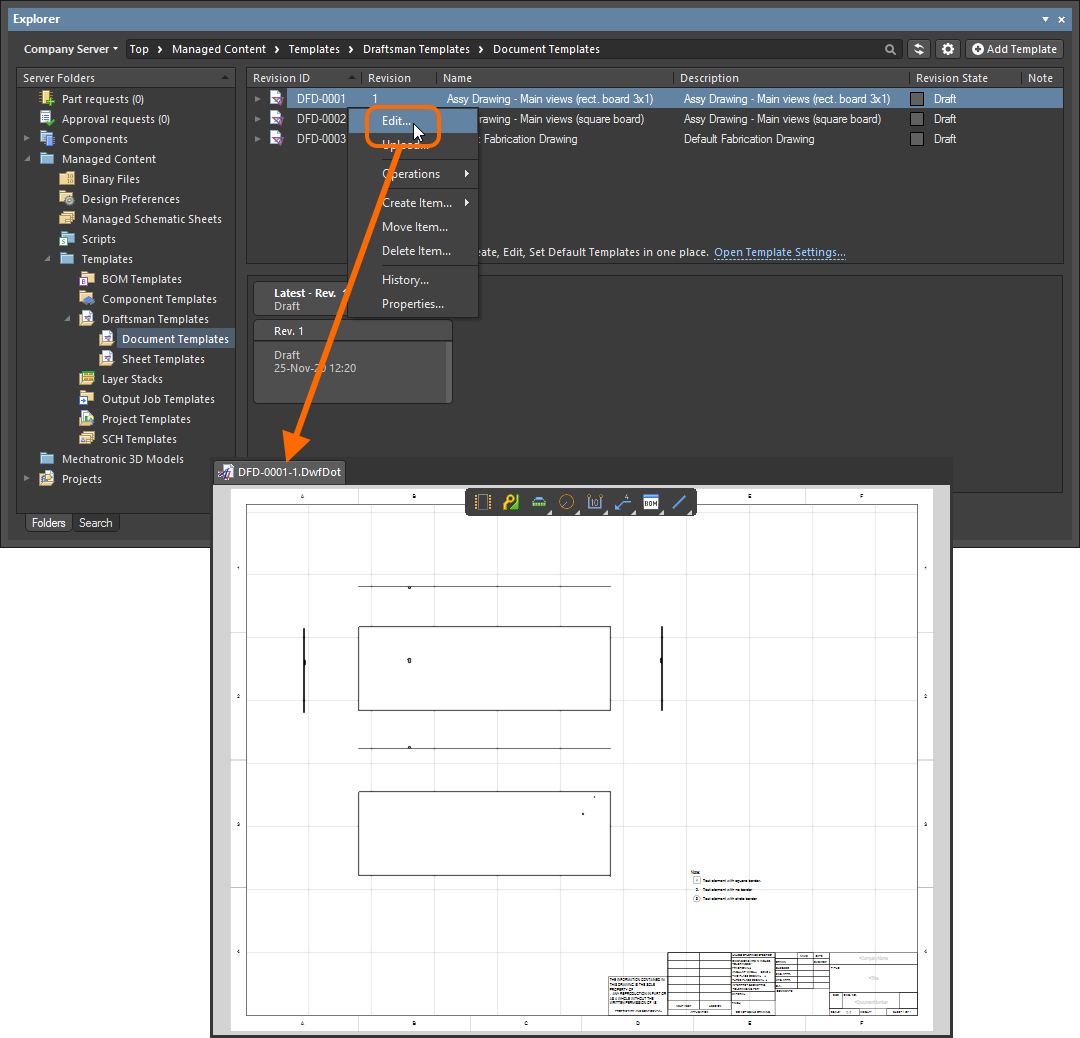Select History from the context menu
Viewport: 1080px width, 1038px height.
(405, 280)
